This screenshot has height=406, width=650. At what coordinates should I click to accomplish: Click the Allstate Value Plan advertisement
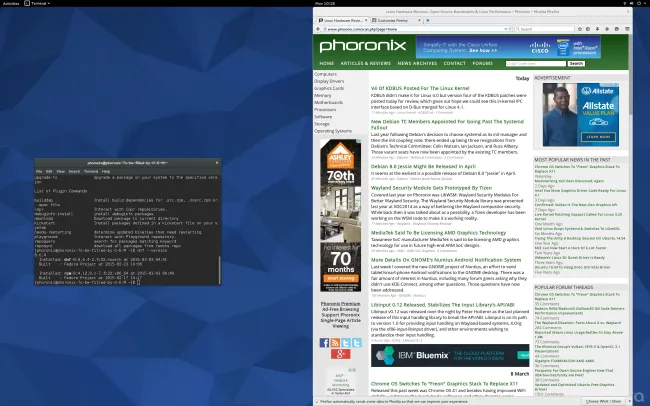click(581, 115)
